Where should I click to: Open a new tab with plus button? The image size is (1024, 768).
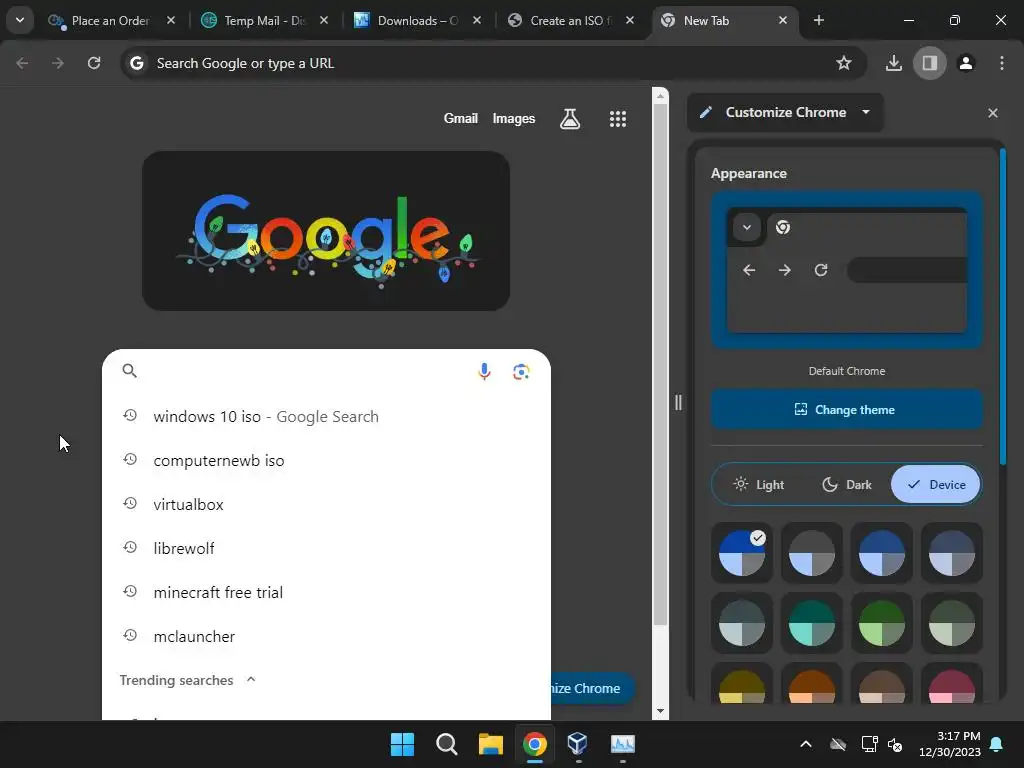(x=818, y=20)
